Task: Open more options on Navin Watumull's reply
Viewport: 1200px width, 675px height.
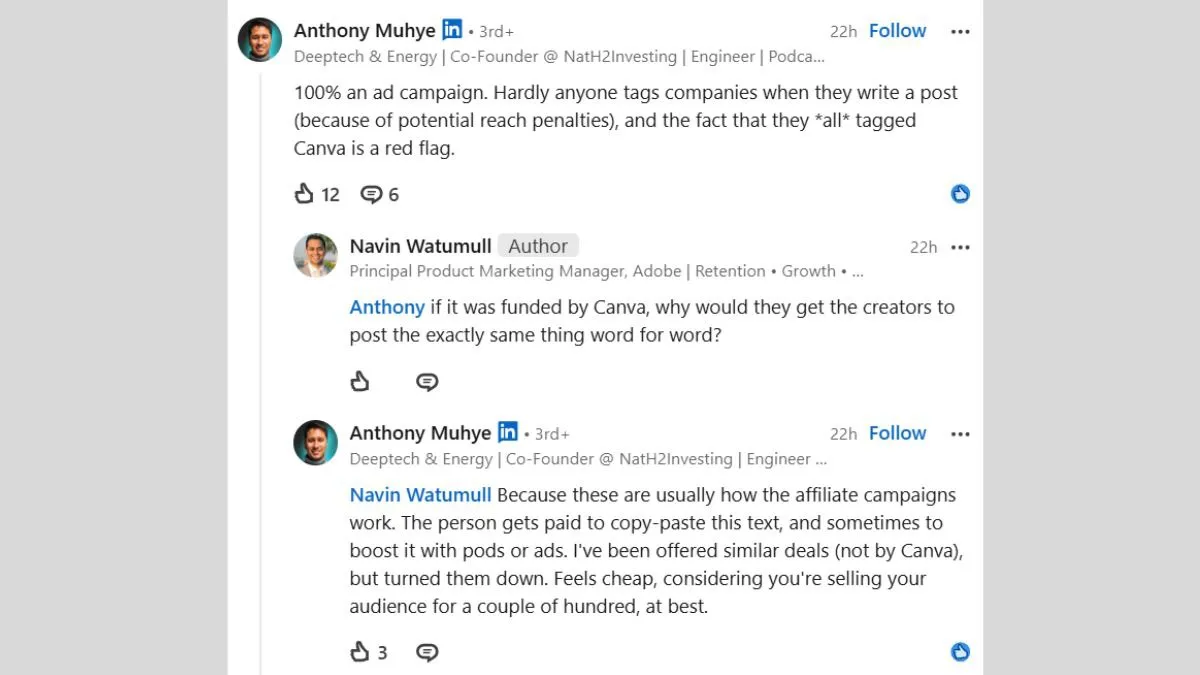Action: (x=960, y=247)
